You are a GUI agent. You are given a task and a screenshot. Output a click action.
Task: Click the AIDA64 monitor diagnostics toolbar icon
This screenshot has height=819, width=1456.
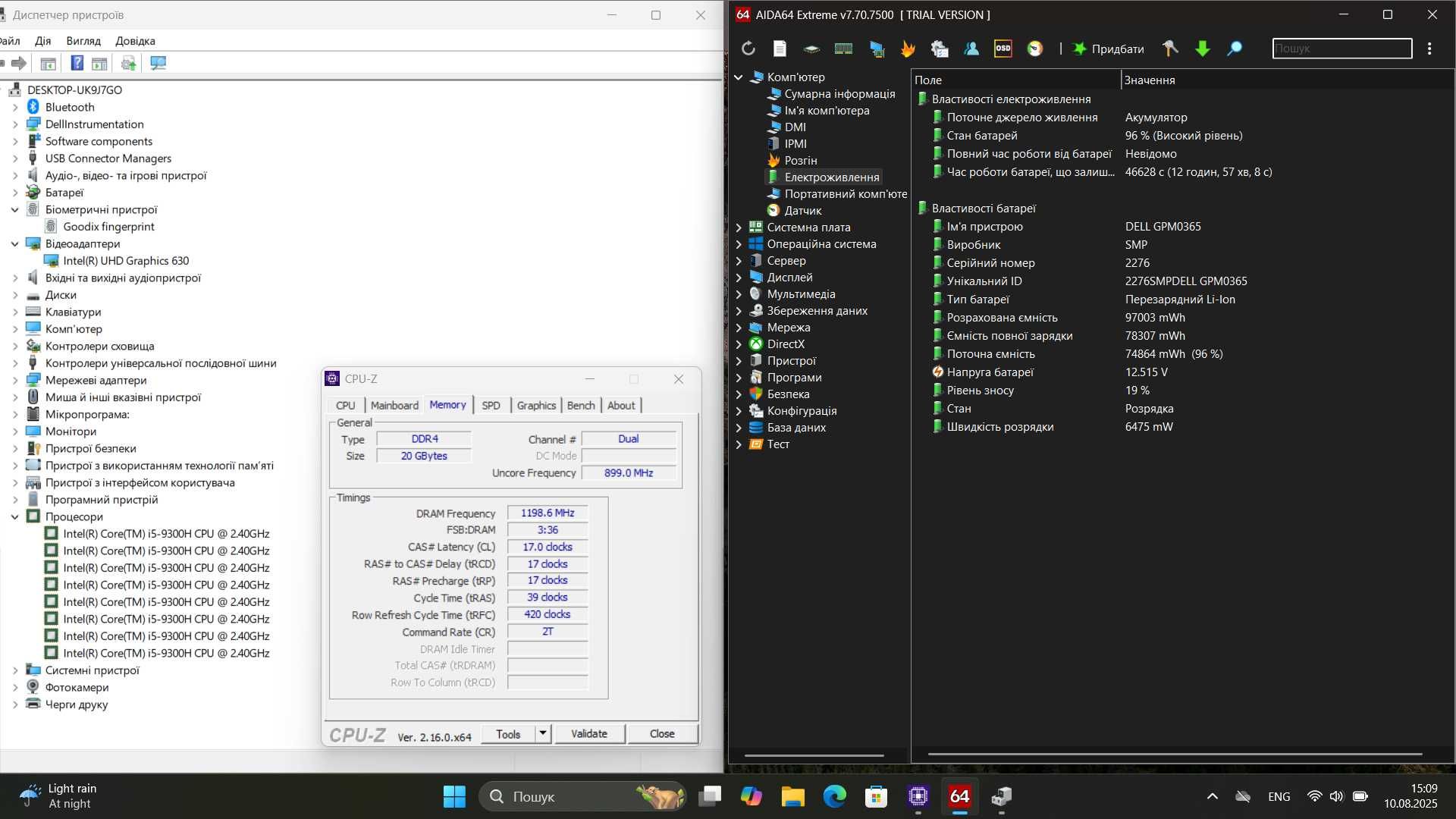tap(877, 49)
